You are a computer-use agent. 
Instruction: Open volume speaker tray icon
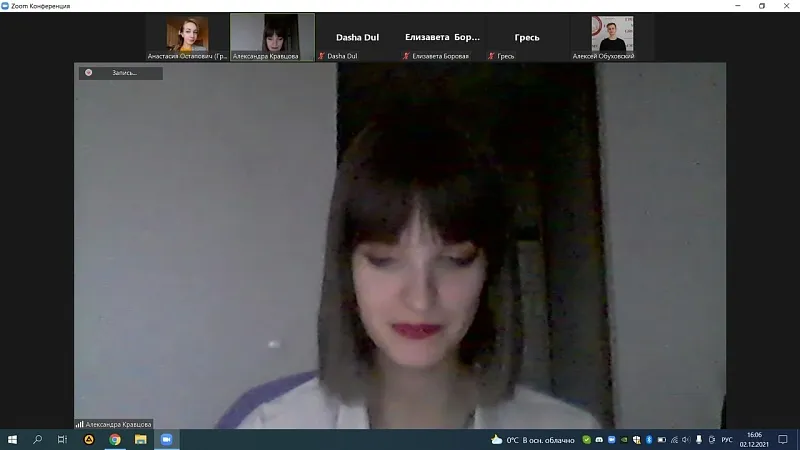point(686,440)
